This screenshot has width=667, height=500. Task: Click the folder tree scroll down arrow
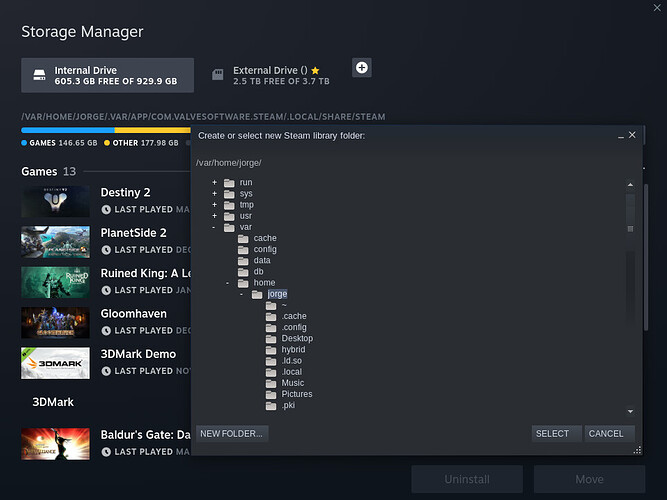pyautogui.click(x=630, y=411)
